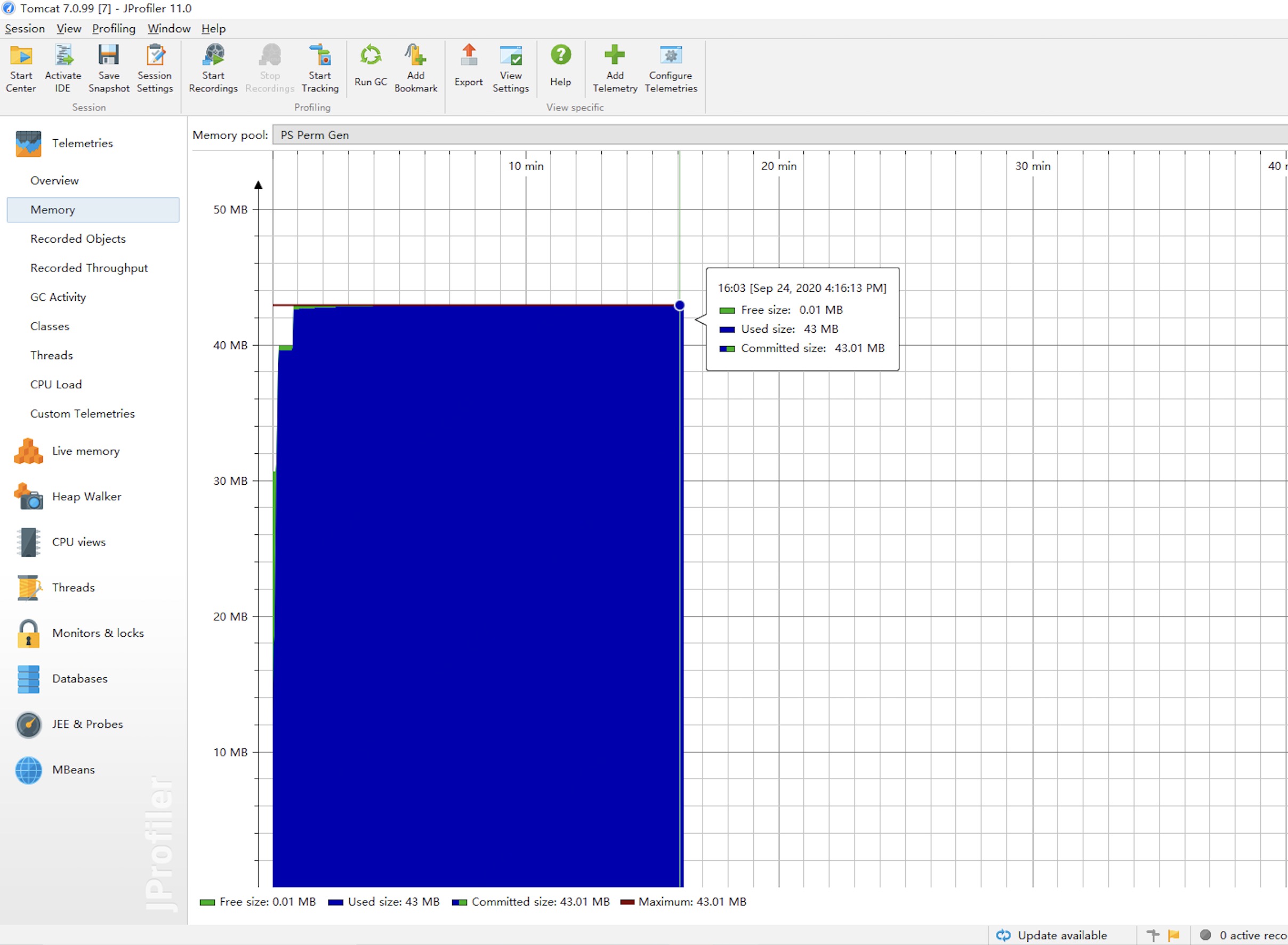Open View Settings from the toolbar
The height and width of the screenshot is (945, 1288).
click(x=511, y=56)
